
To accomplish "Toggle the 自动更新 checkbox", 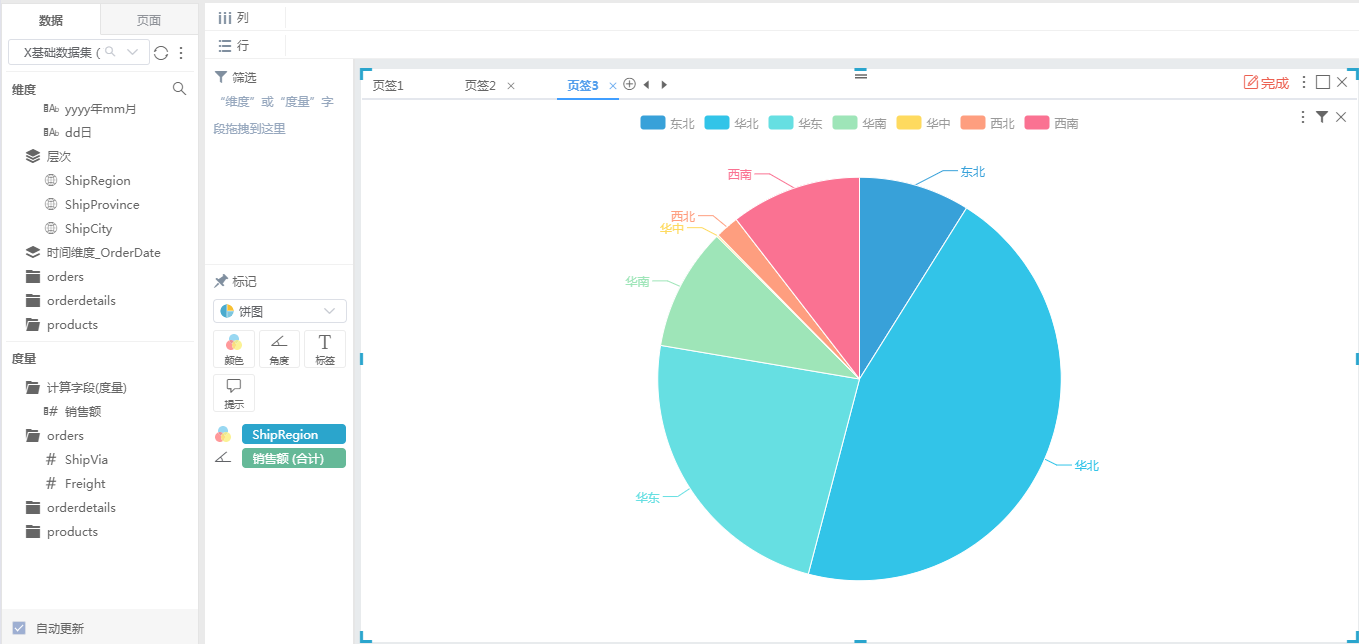I will [x=19, y=628].
